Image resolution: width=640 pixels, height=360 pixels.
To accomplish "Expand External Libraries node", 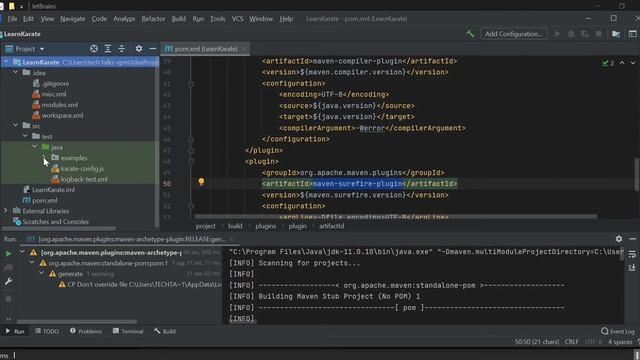I will [6, 211].
